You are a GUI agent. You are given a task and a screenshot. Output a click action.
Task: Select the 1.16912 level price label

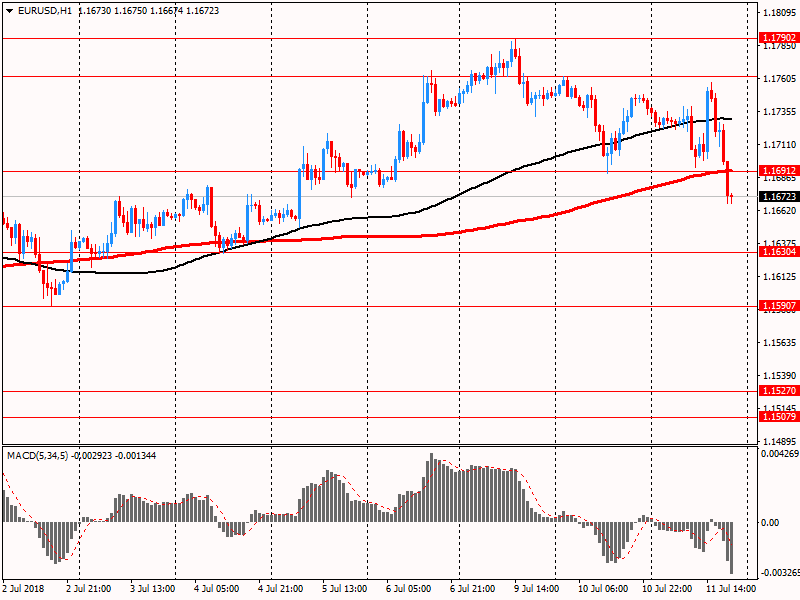pos(778,170)
